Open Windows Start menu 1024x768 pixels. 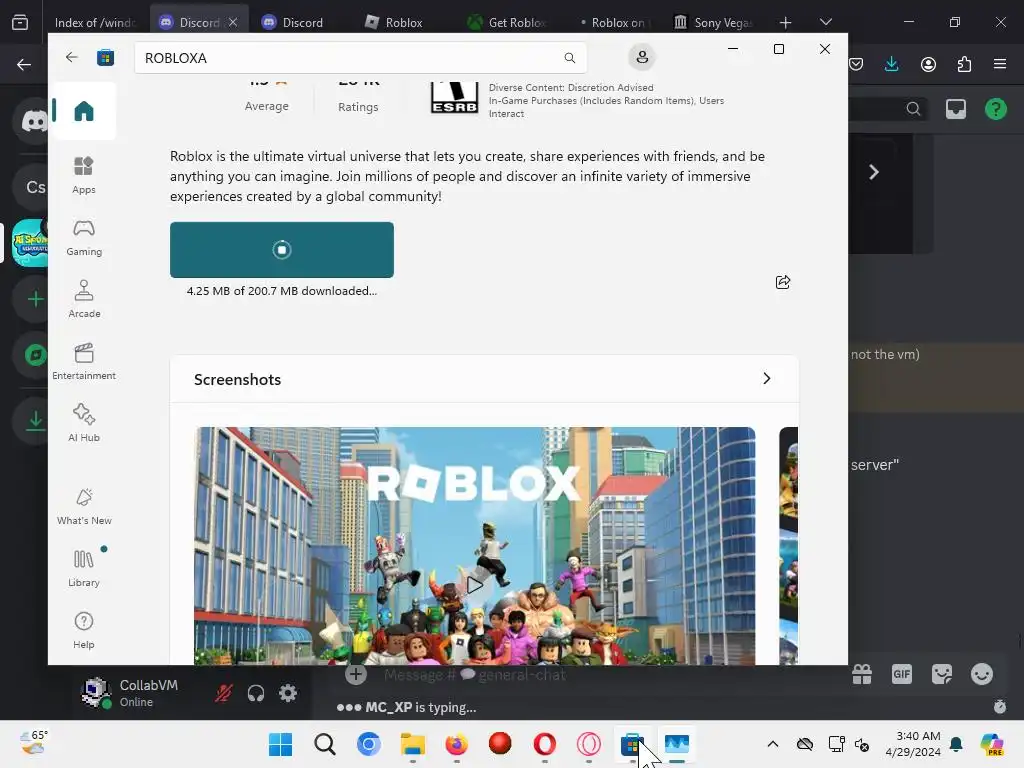280,744
